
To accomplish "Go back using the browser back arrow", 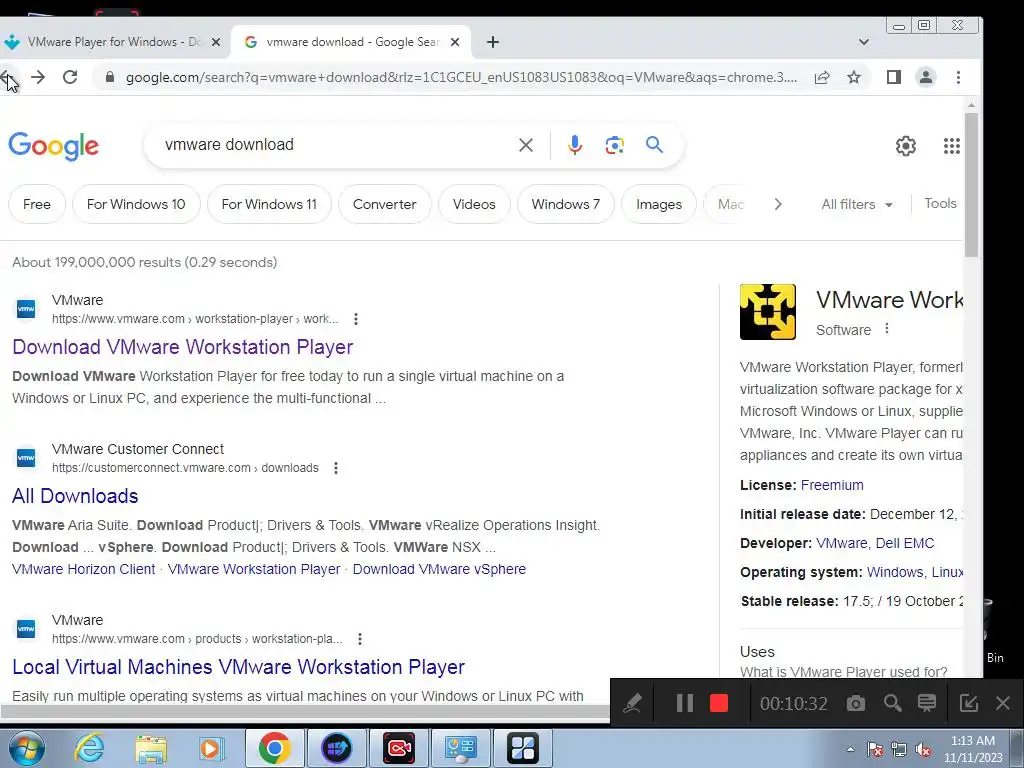I will coord(6,78).
